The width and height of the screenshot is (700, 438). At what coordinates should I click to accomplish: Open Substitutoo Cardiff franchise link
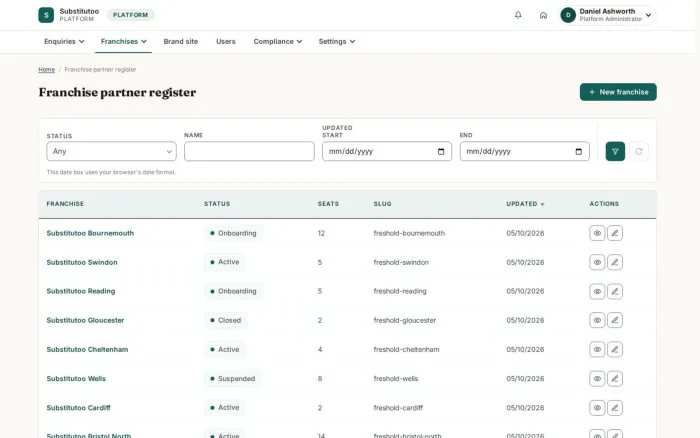(78, 408)
